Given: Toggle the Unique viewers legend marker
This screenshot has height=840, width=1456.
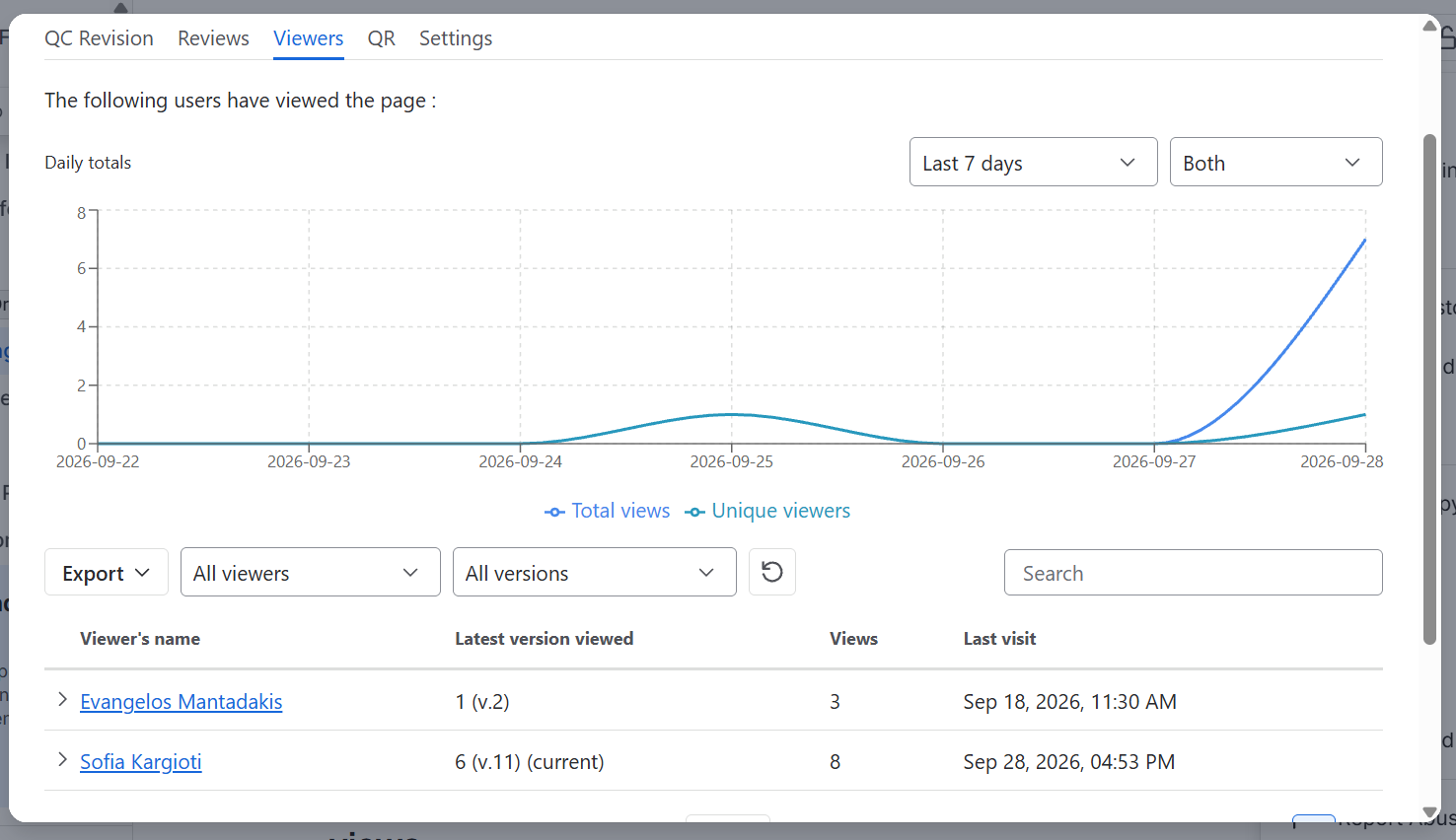Looking at the screenshot, I should [694, 512].
